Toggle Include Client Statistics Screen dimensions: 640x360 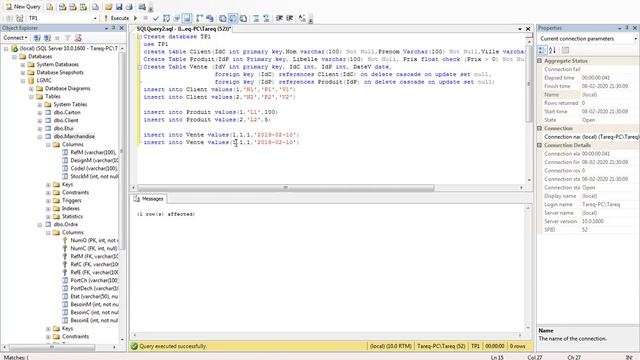point(210,18)
